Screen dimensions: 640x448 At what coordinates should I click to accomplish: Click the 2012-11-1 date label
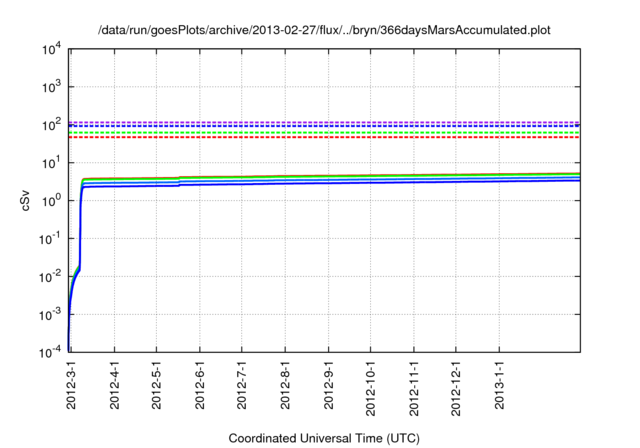click(414, 388)
